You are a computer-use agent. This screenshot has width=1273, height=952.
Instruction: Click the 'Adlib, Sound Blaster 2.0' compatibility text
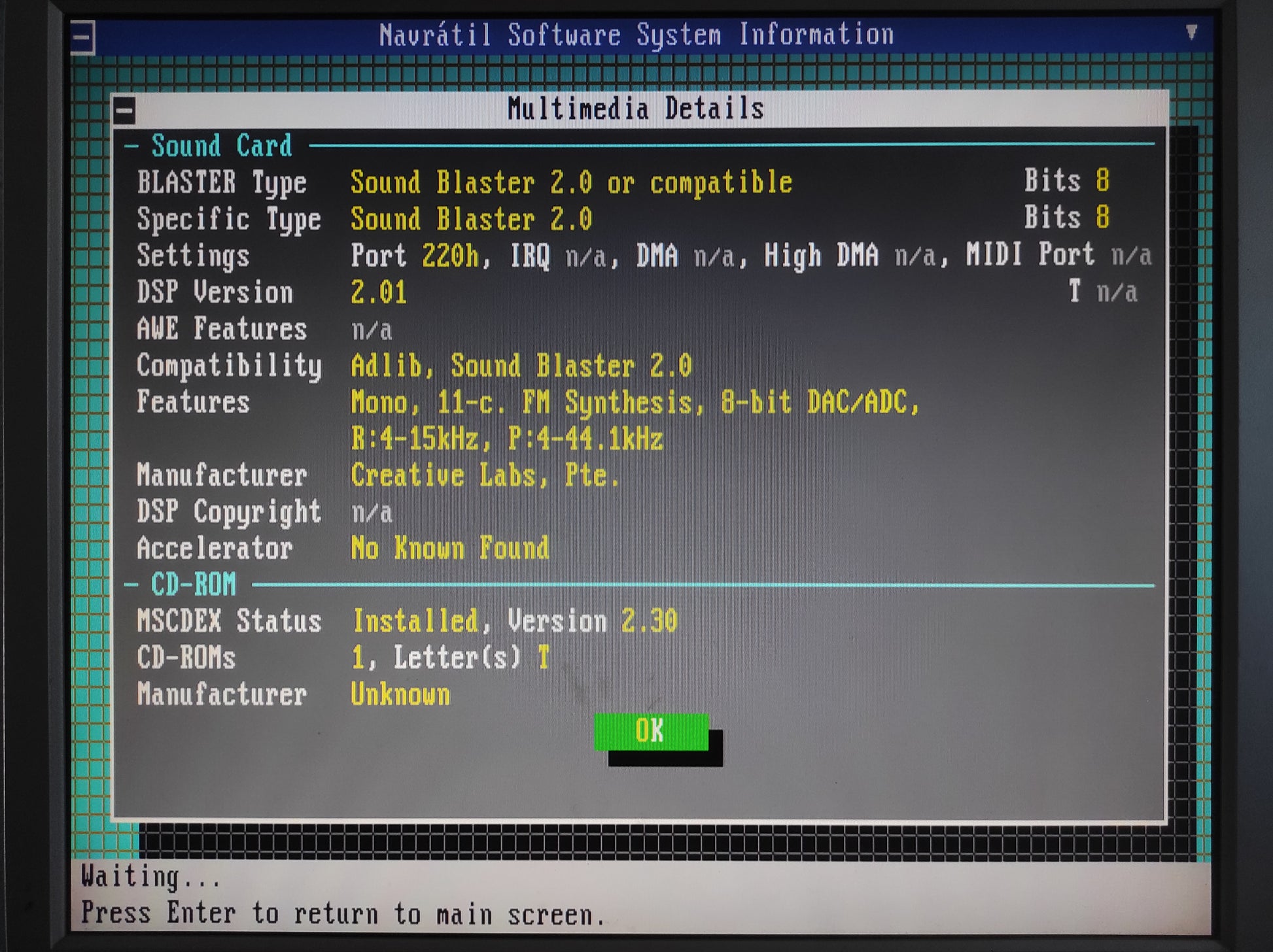pyautogui.click(x=521, y=365)
